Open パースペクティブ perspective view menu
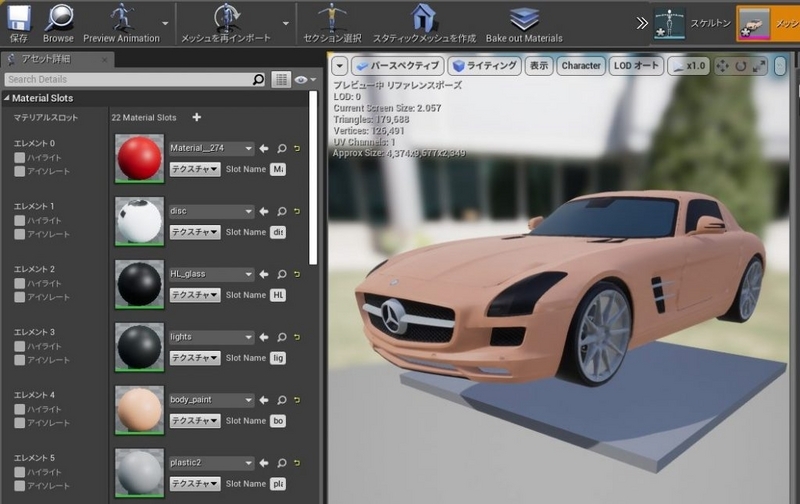 coord(397,66)
